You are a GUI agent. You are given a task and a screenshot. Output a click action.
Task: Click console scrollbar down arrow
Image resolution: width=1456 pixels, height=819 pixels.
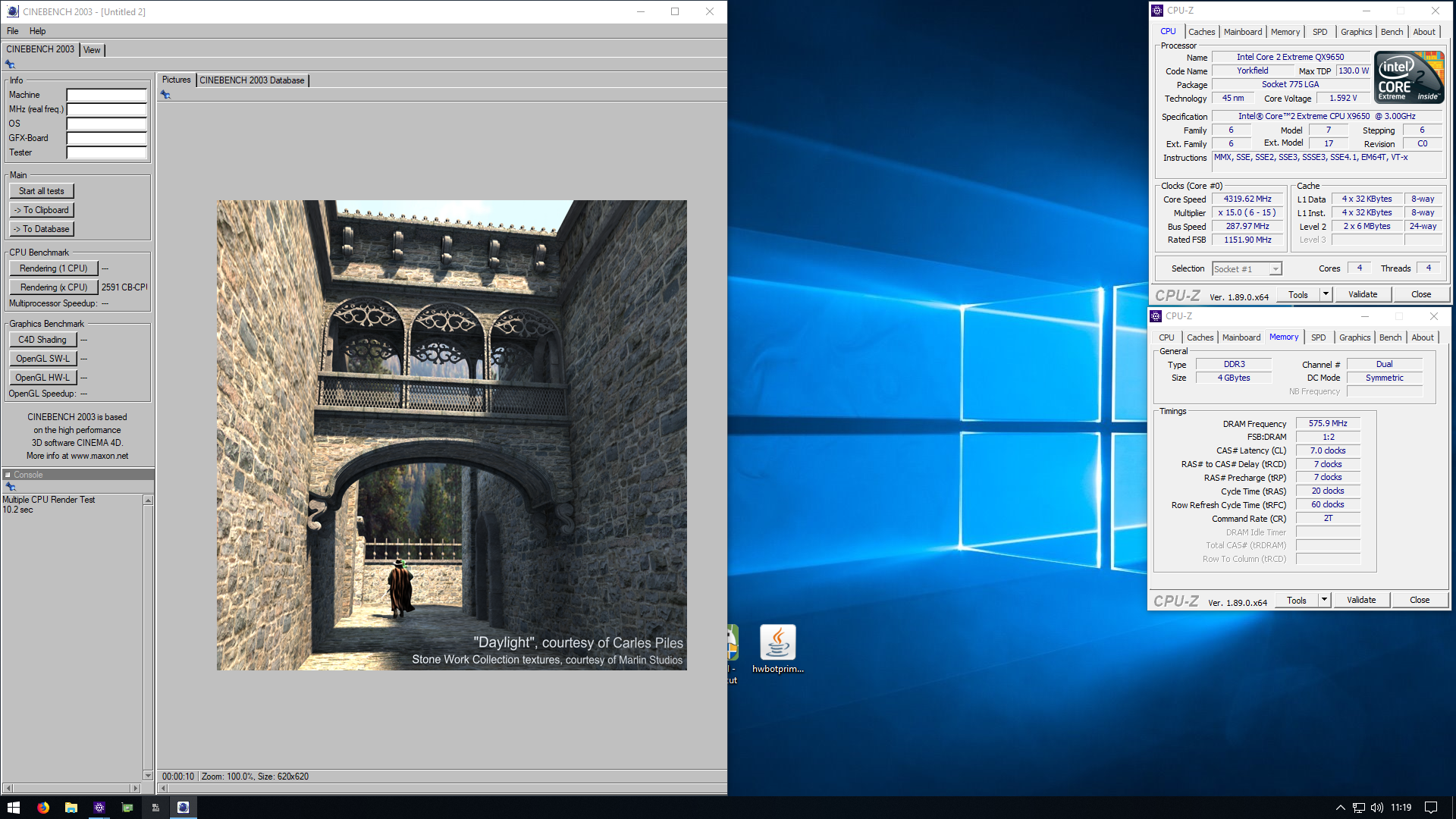[148, 775]
